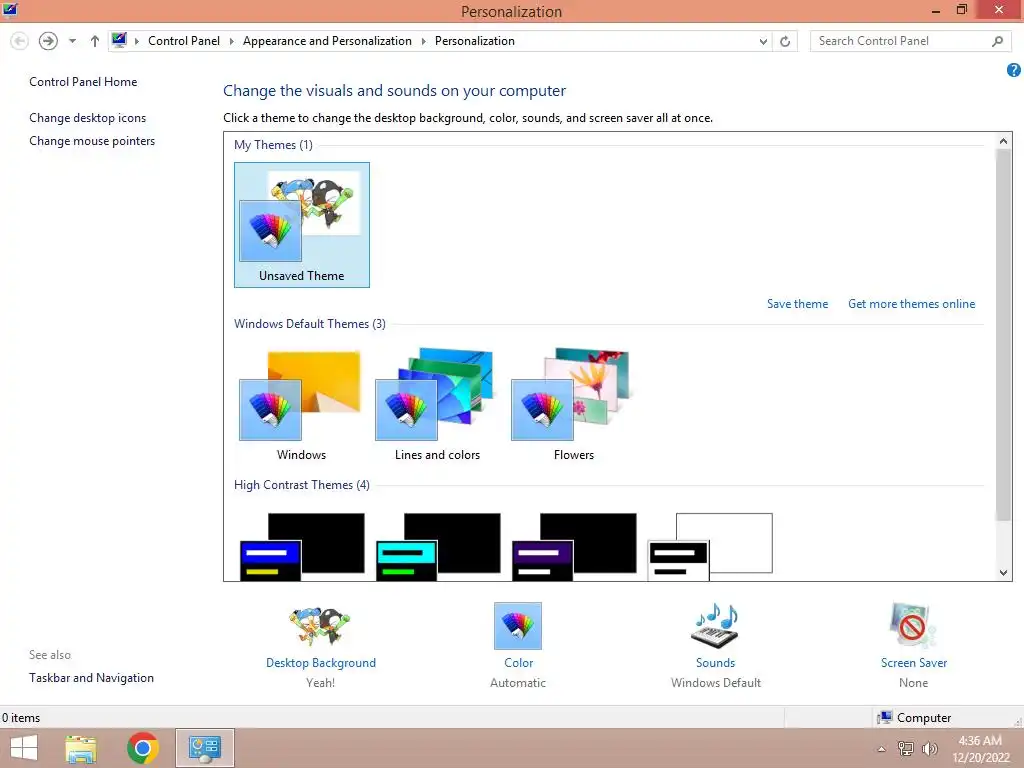
Task: Open the recent locations dropdown arrow
Action: (72, 41)
